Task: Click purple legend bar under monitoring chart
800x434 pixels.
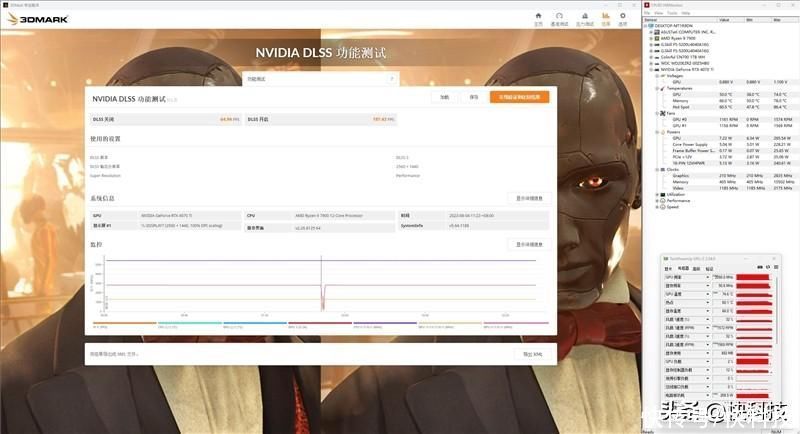Action: pos(385,323)
